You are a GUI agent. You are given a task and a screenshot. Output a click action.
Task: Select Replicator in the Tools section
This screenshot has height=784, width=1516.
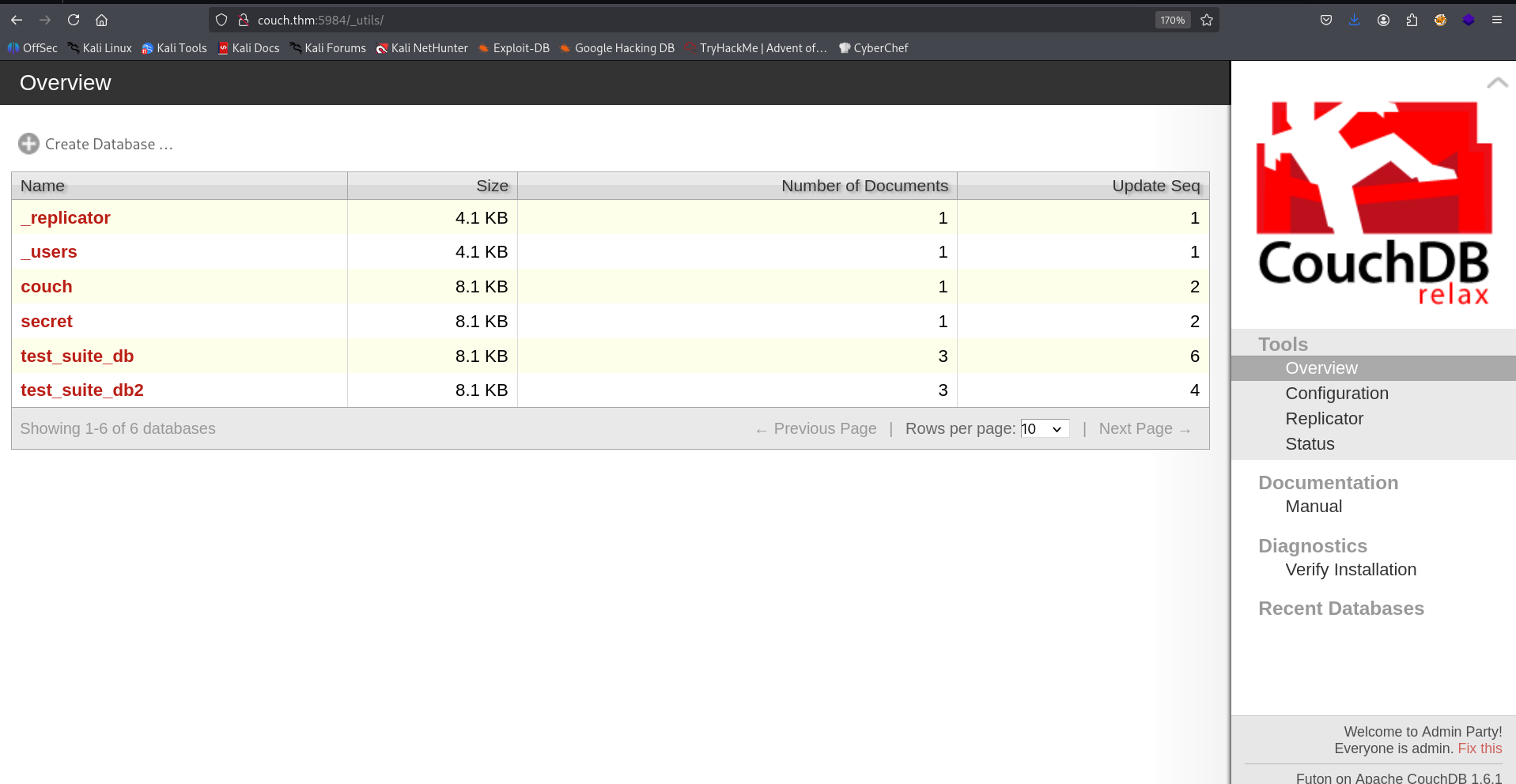click(1324, 419)
